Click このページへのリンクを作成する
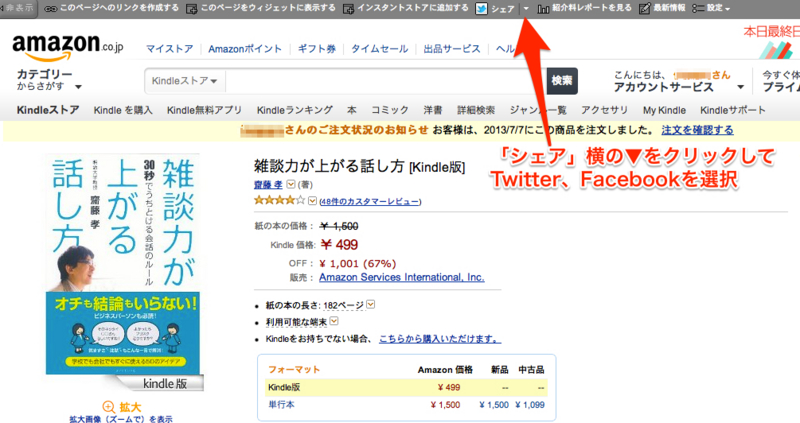The width and height of the screenshot is (800, 423). [119, 8]
